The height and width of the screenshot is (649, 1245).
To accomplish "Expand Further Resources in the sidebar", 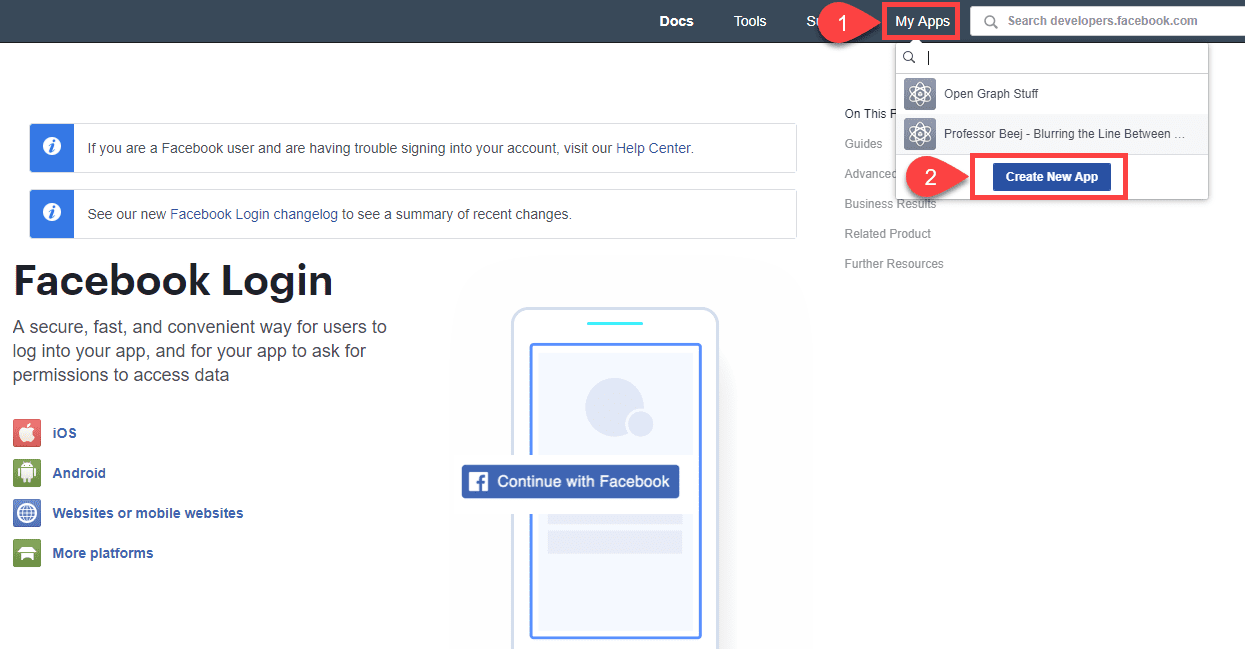I will click(893, 263).
